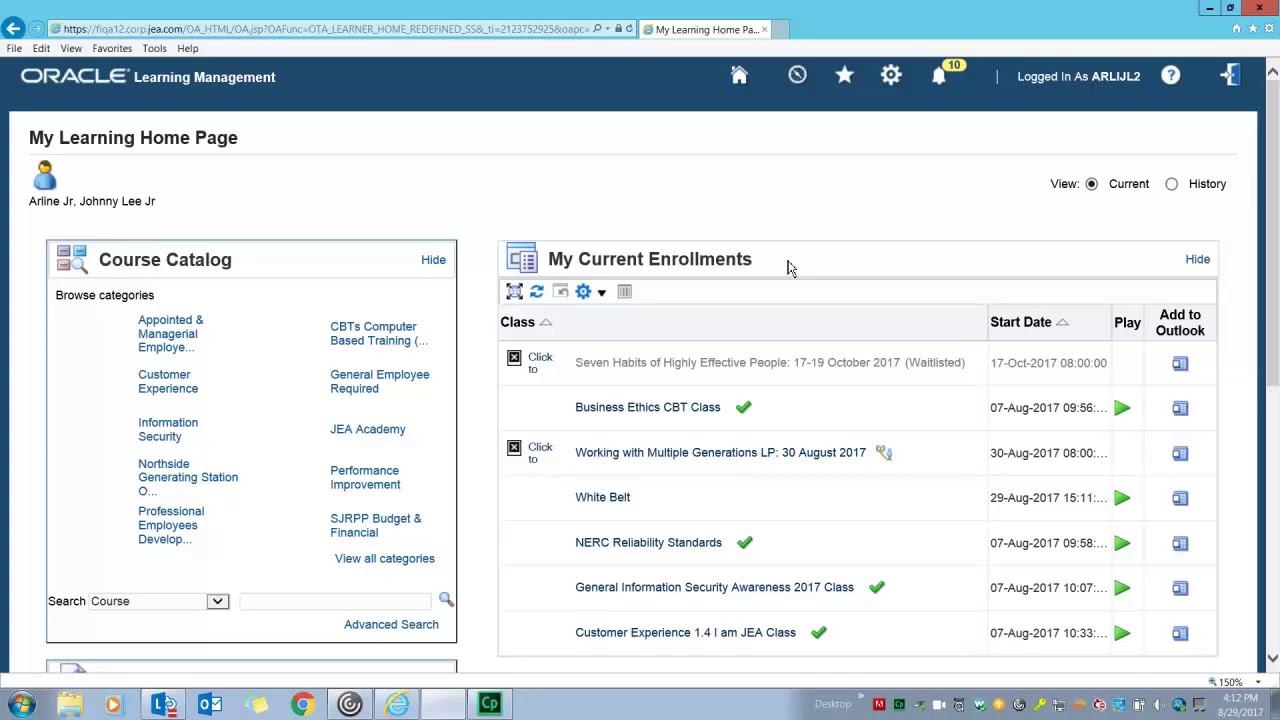The width and height of the screenshot is (1280, 720).
Task: Click the search magnifier icon in Course Catalog
Action: 446,599
